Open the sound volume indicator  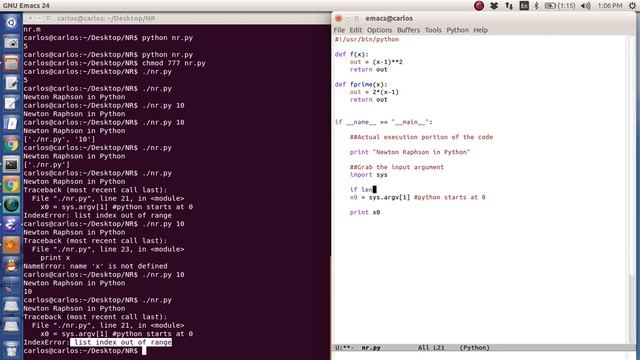tap(586, 6)
